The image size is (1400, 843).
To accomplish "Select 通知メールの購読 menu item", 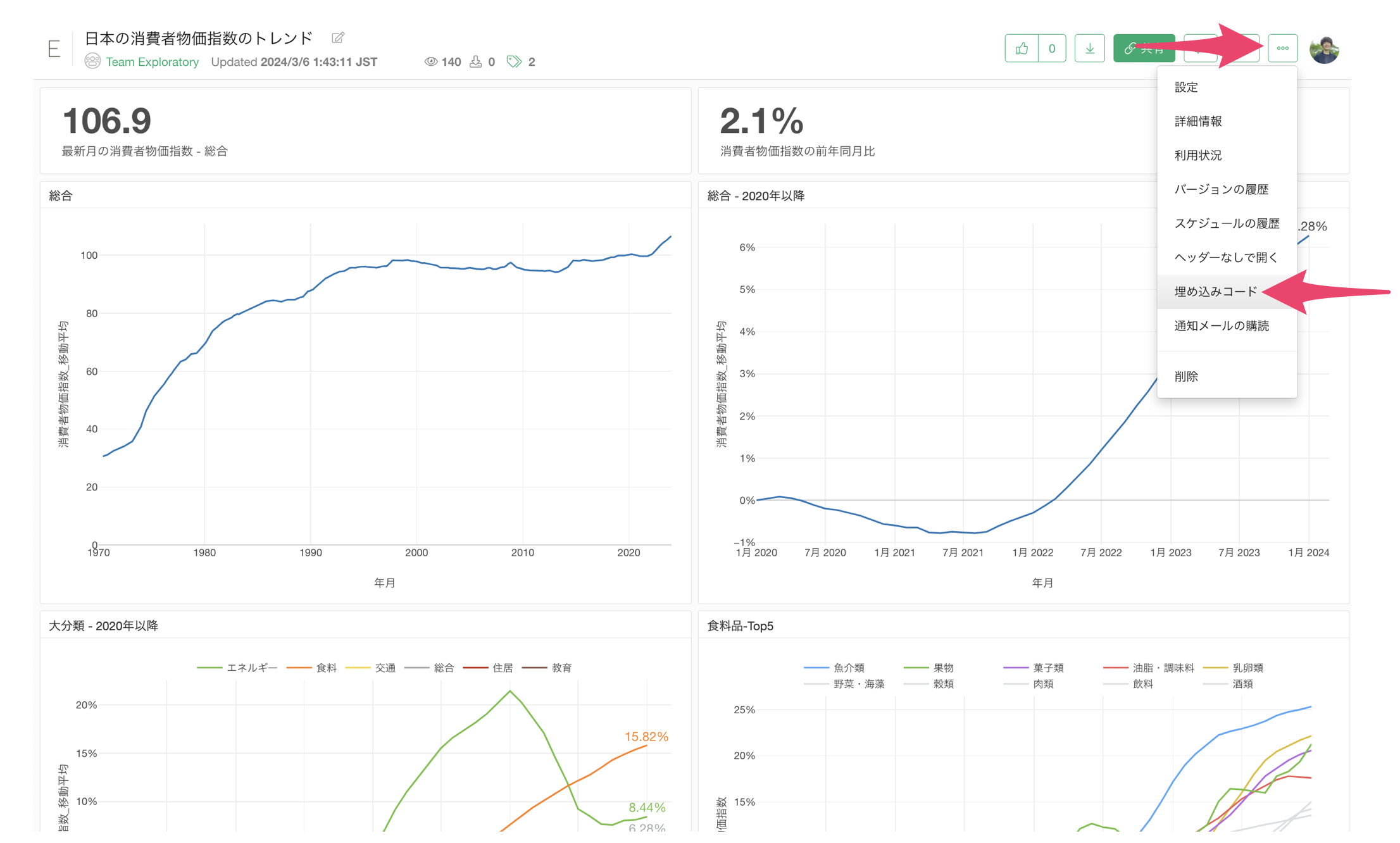I will [1227, 326].
